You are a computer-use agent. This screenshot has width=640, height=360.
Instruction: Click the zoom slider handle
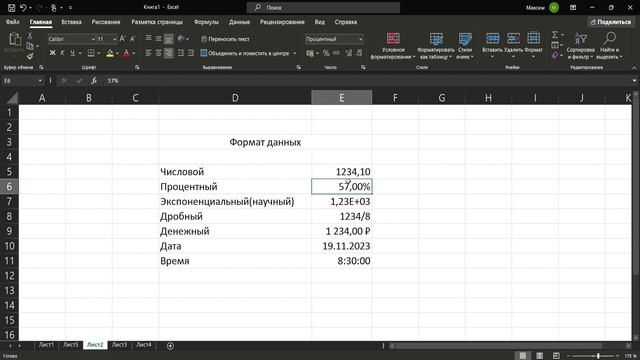[598, 356]
